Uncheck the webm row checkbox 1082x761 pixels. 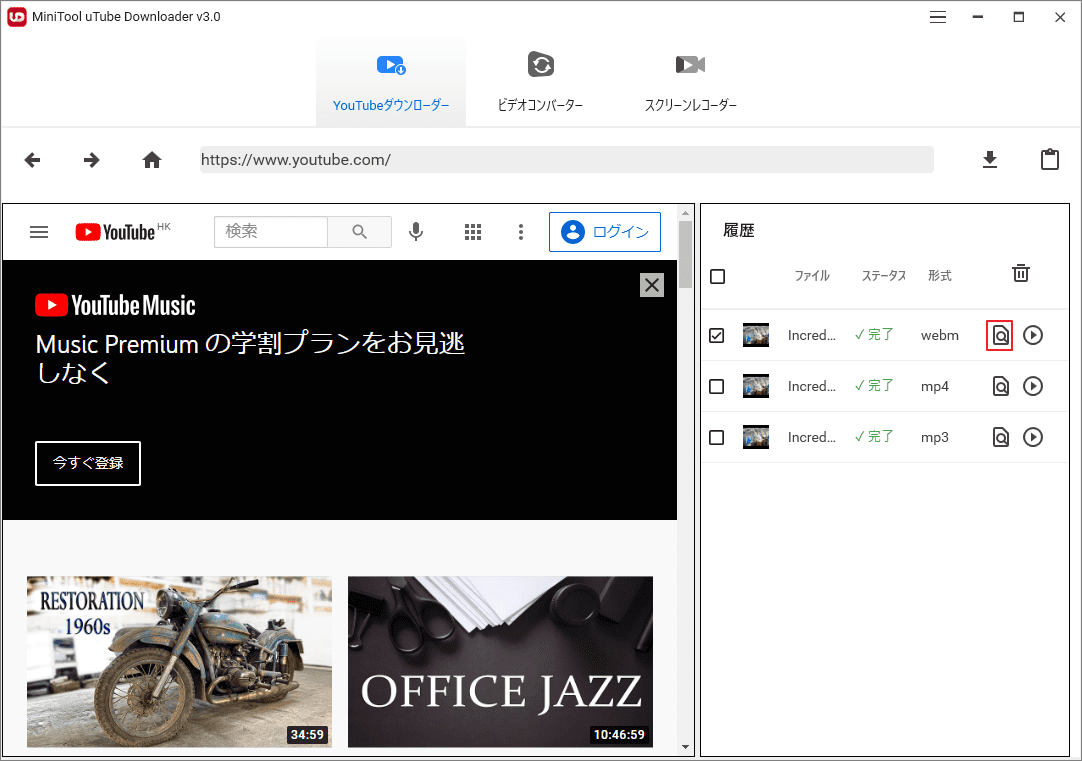(x=717, y=335)
